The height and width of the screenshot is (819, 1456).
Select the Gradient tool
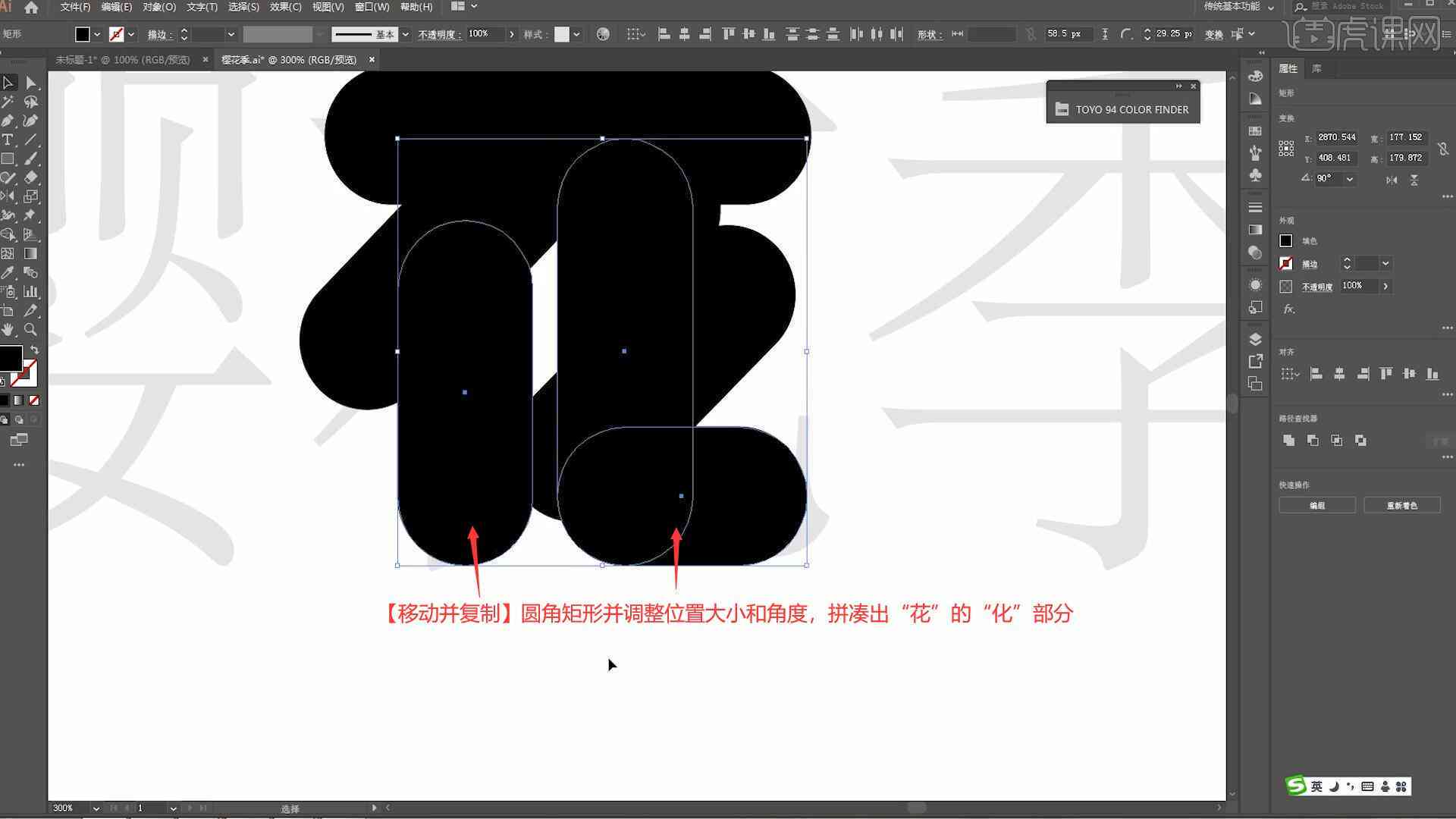click(30, 253)
